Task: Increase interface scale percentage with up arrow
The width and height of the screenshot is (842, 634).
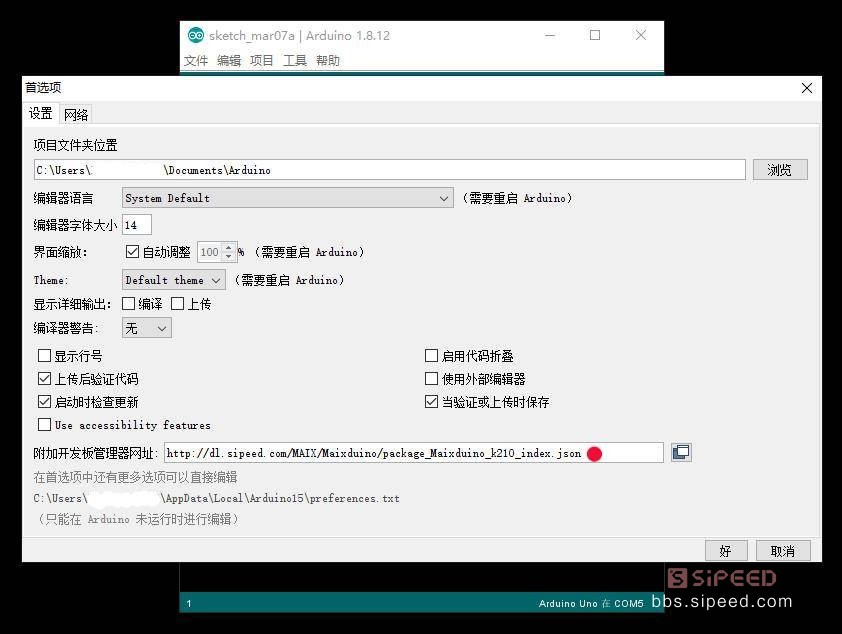Action: click(229, 247)
